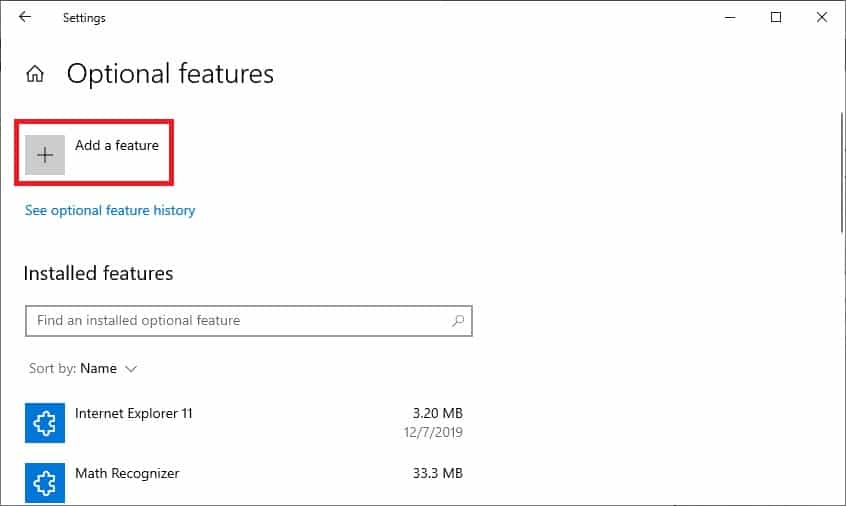Click the Add a feature label
The width and height of the screenshot is (846, 506).
pyautogui.click(x=117, y=145)
